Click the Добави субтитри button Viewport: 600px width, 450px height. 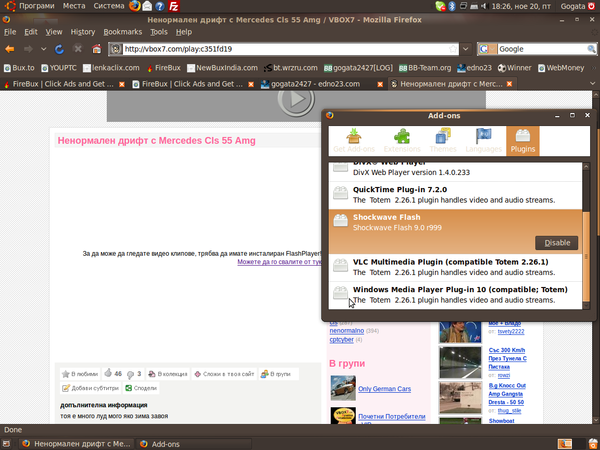tap(90, 388)
